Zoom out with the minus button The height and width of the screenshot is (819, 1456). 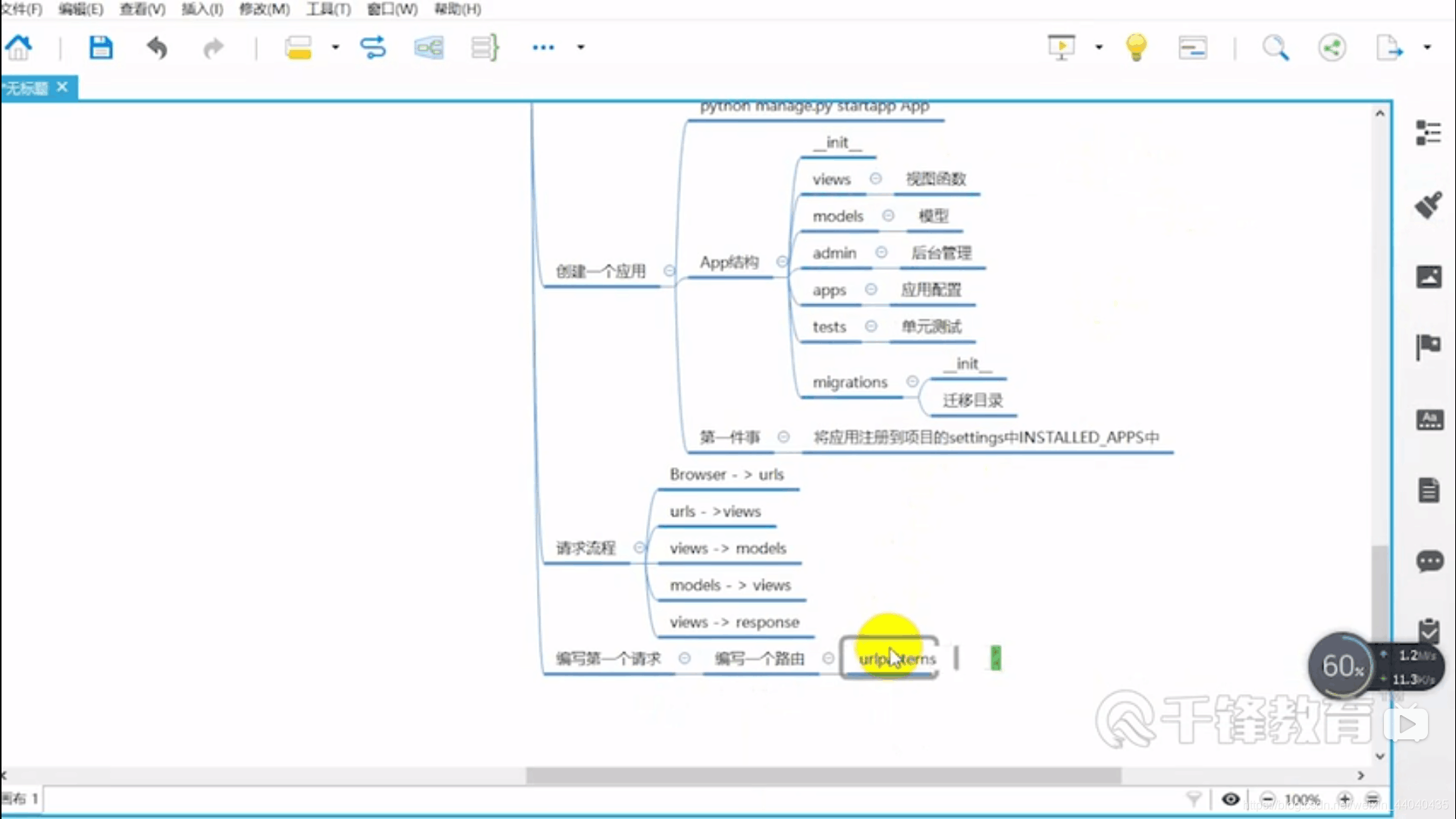pos(1268,799)
